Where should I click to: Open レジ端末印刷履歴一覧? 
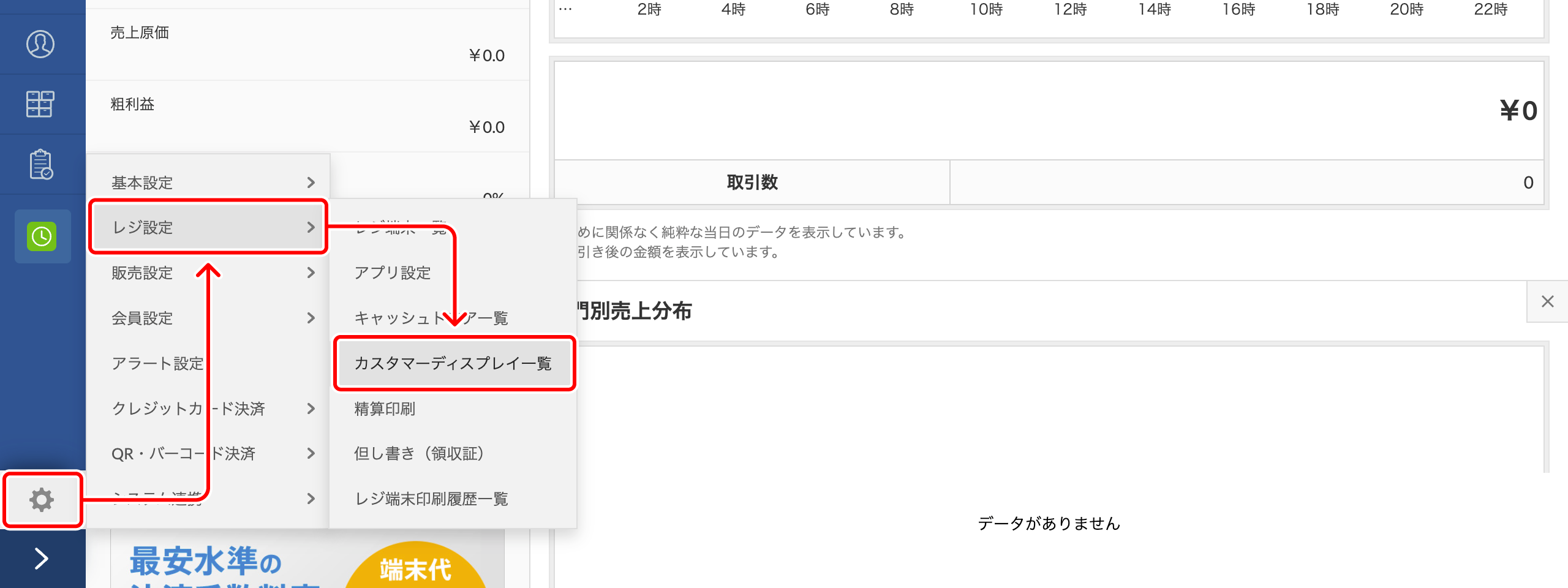pyautogui.click(x=431, y=499)
